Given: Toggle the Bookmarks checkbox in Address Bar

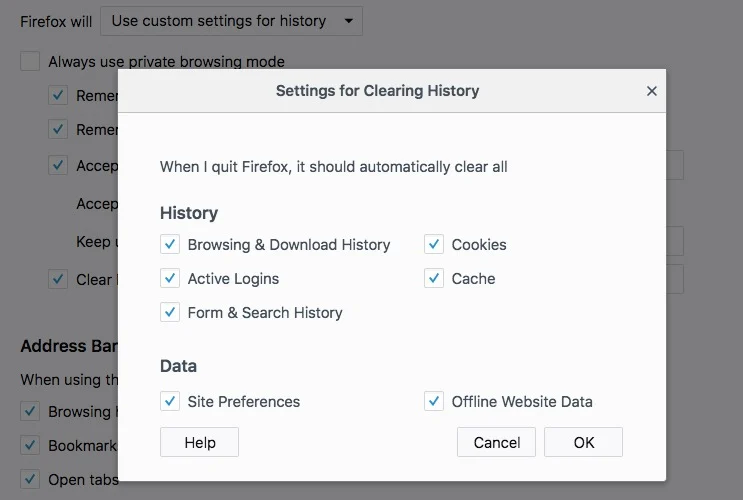Looking at the screenshot, I should tap(31, 445).
